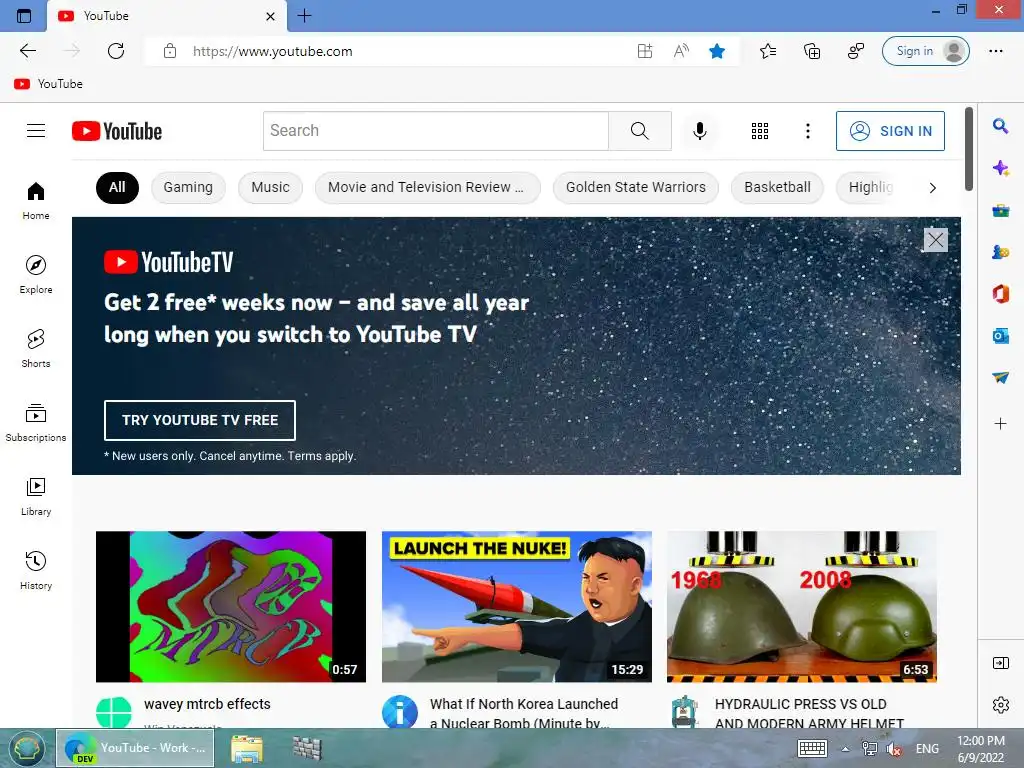Open Collections in Edge toolbar

point(812,51)
